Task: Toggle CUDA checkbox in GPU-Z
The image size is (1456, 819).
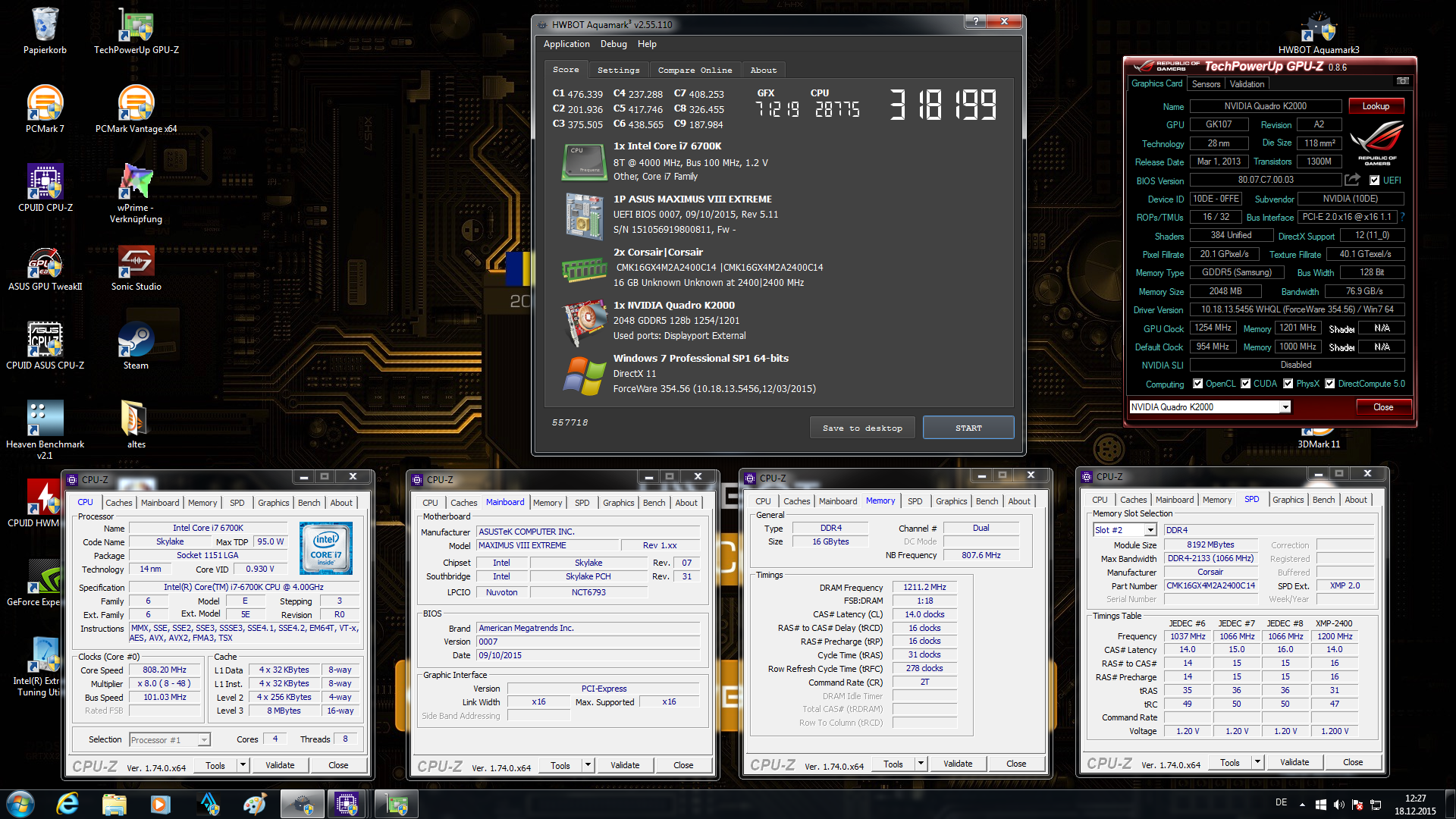Action: pyautogui.click(x=1245, y=384)
